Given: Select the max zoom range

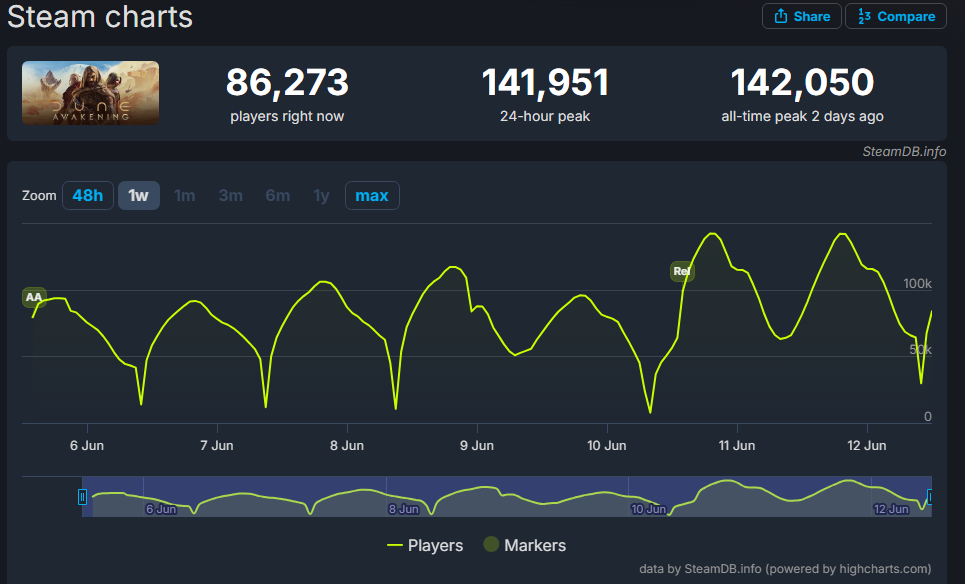Looking at the screenshot, I should pyautogui.click(x=372, y=196).
